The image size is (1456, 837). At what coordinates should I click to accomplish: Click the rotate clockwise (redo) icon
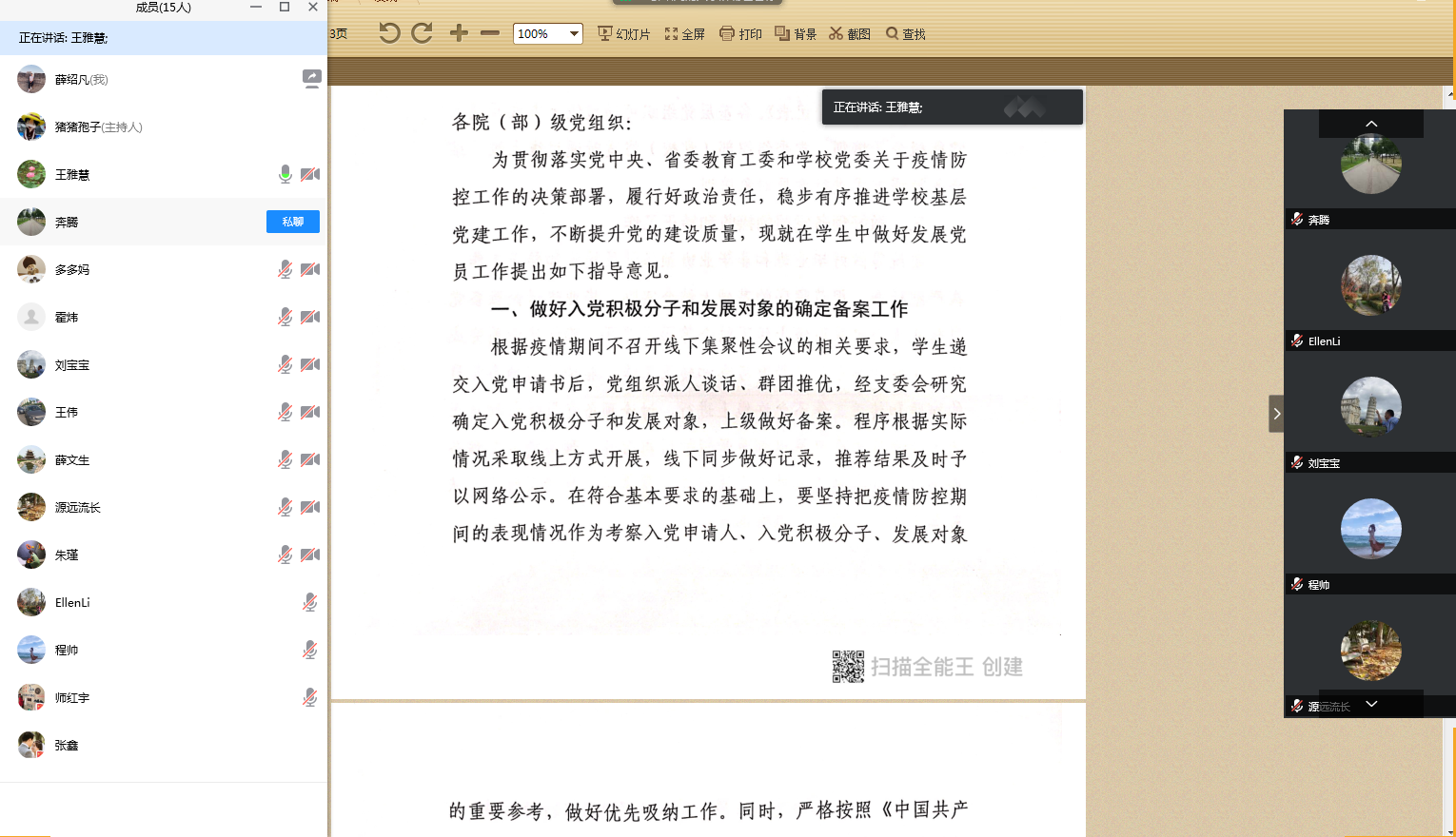point(422,33)
